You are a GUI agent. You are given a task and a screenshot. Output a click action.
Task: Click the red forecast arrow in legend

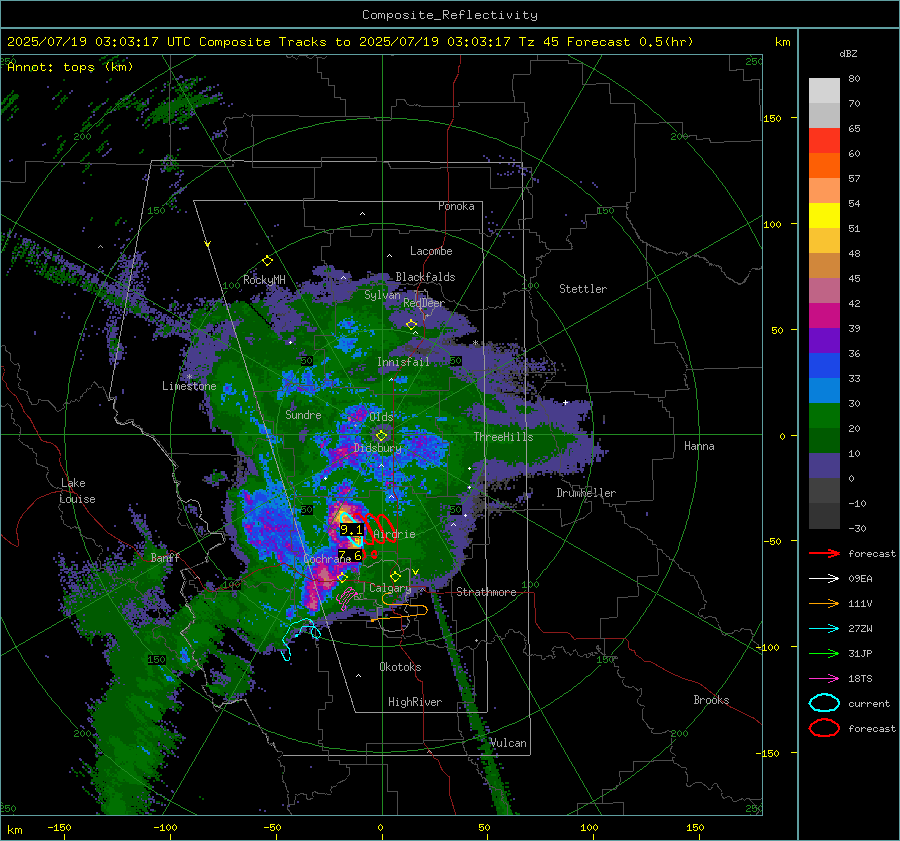(824, 553)
